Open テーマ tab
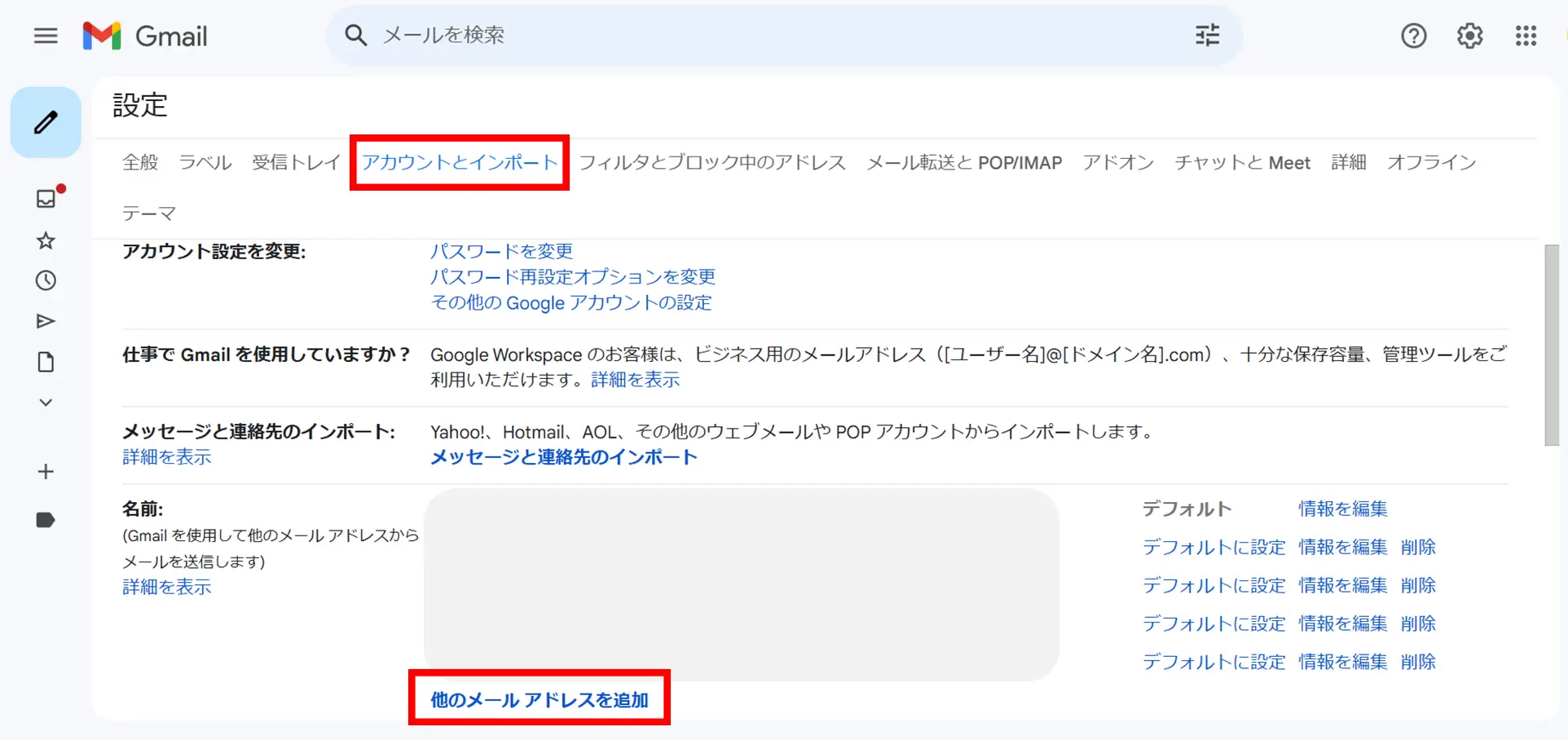This screenshot has height=740, width=1568. [x=149, y=213]
